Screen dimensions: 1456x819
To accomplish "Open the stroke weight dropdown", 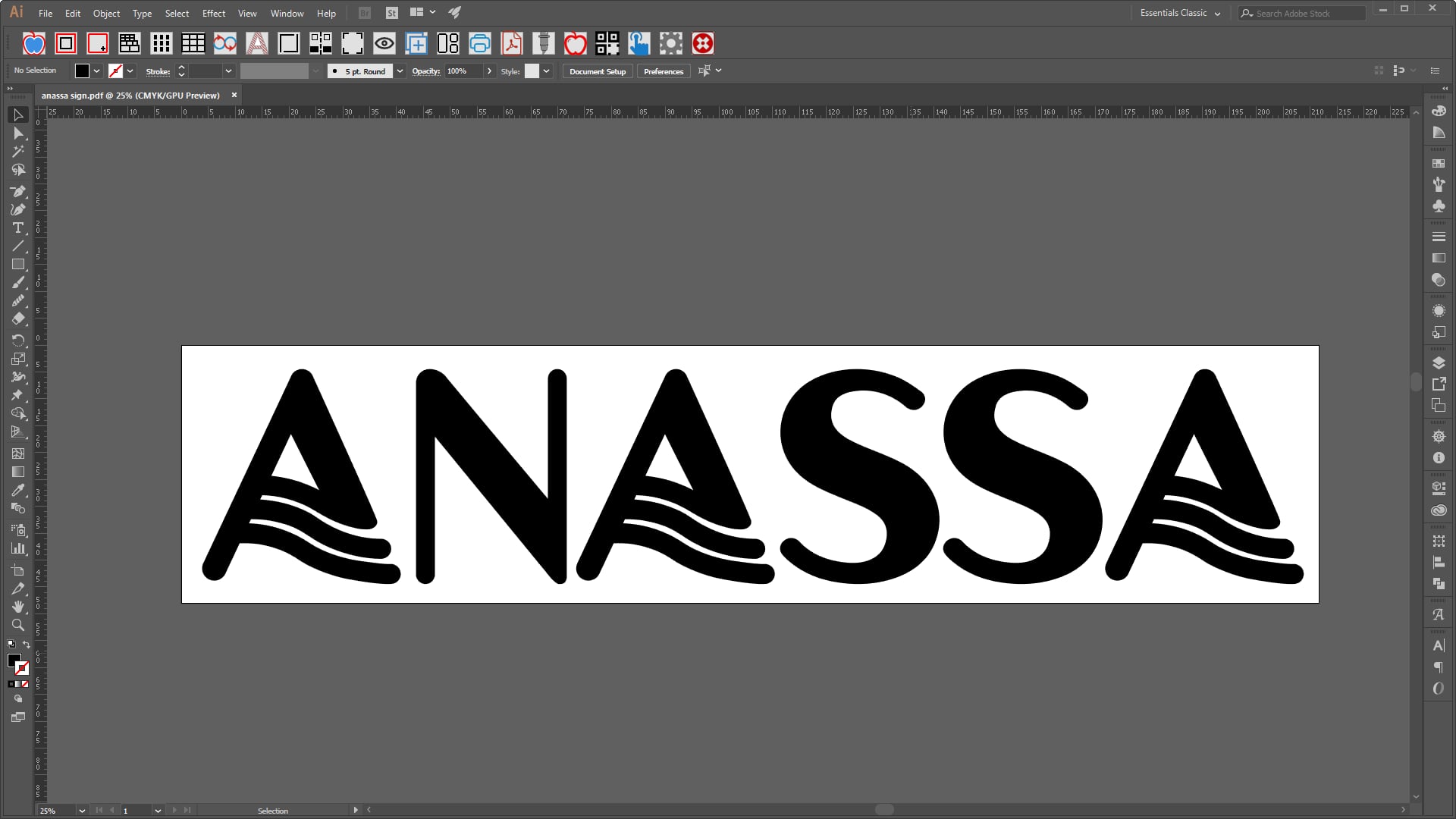I will pyautogui.click(x=228, y=71).
